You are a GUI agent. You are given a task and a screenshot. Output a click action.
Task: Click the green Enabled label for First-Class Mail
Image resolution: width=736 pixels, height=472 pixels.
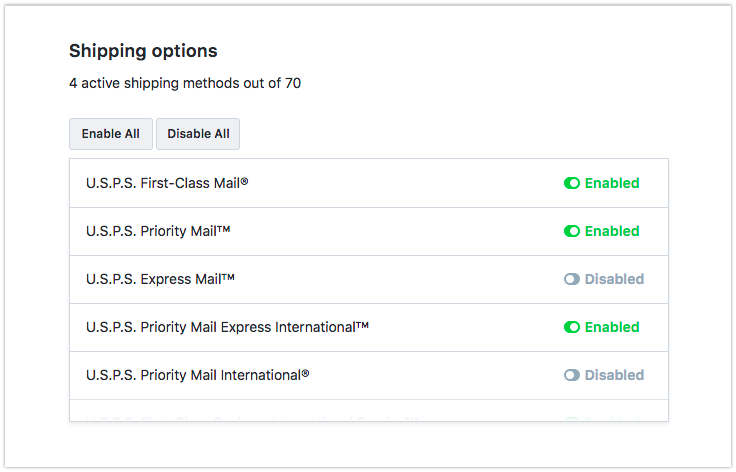612,184
